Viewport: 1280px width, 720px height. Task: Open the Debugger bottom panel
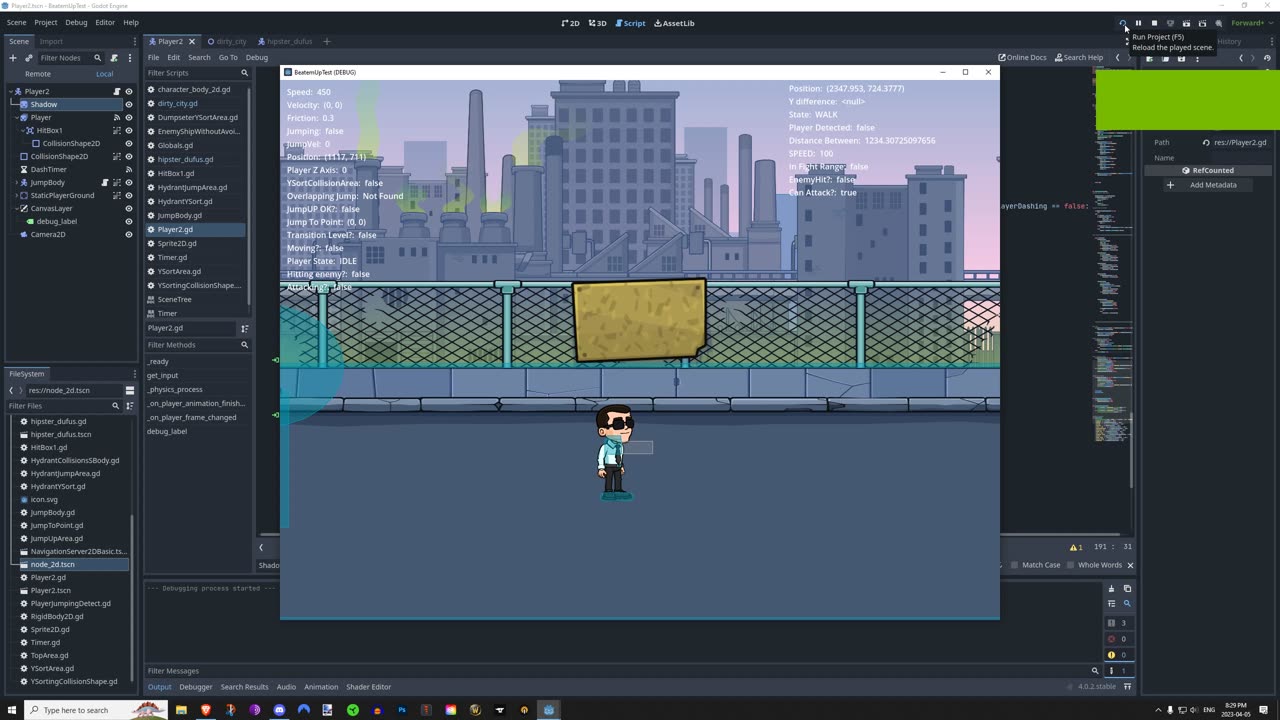coord(195,687)
